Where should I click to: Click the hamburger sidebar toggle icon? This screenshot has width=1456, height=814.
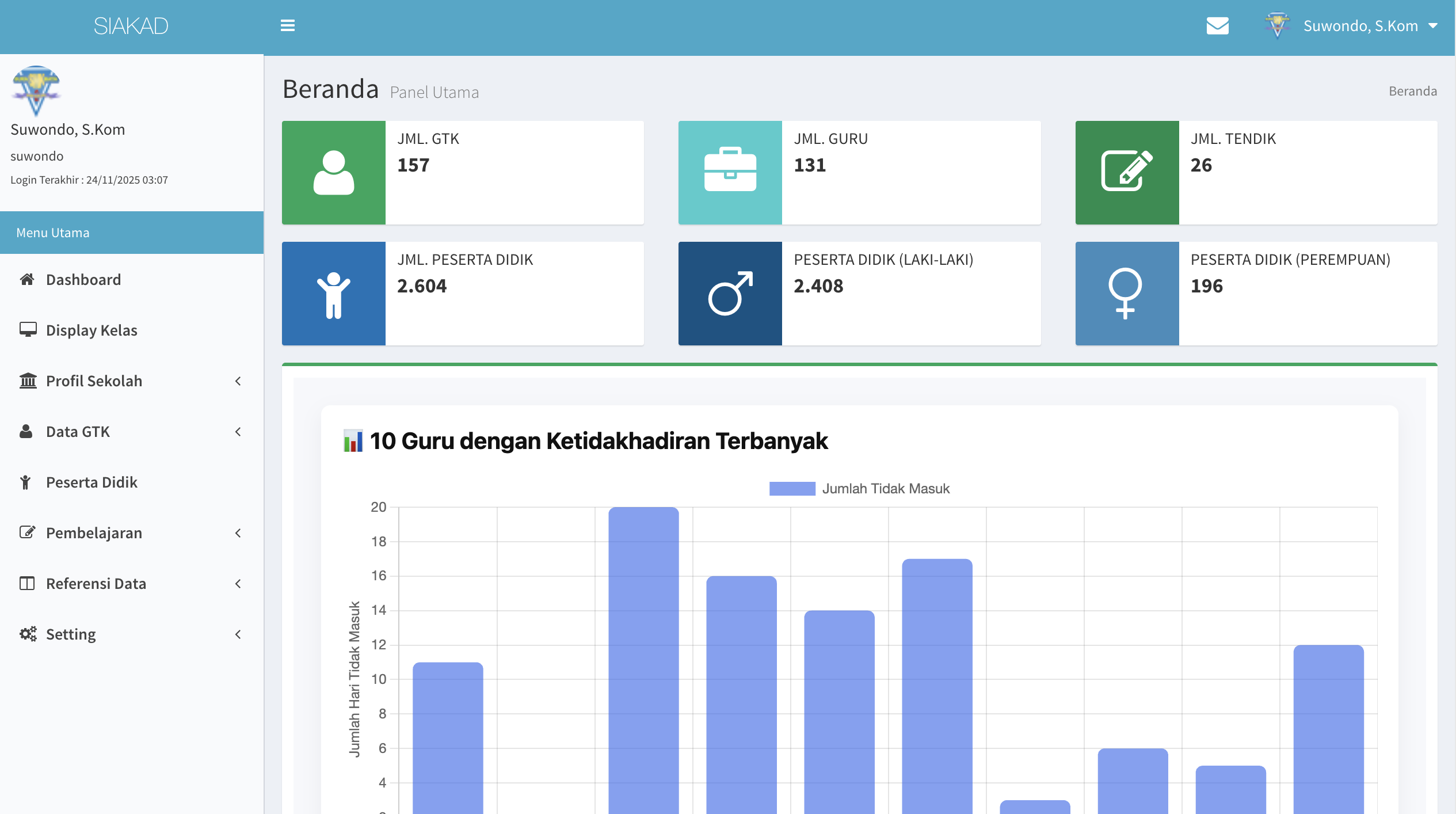pyautogui.click(x=287, y=26)
